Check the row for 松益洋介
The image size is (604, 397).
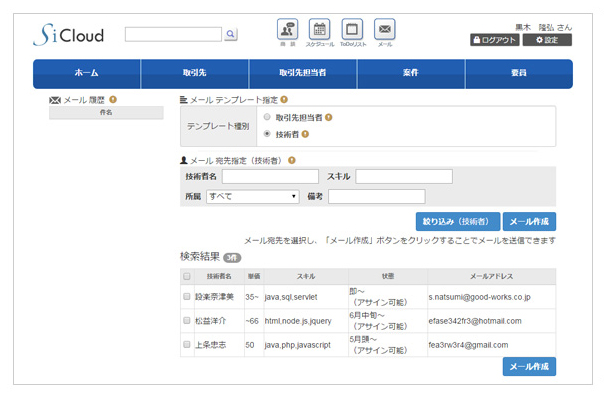click(187, 320)
